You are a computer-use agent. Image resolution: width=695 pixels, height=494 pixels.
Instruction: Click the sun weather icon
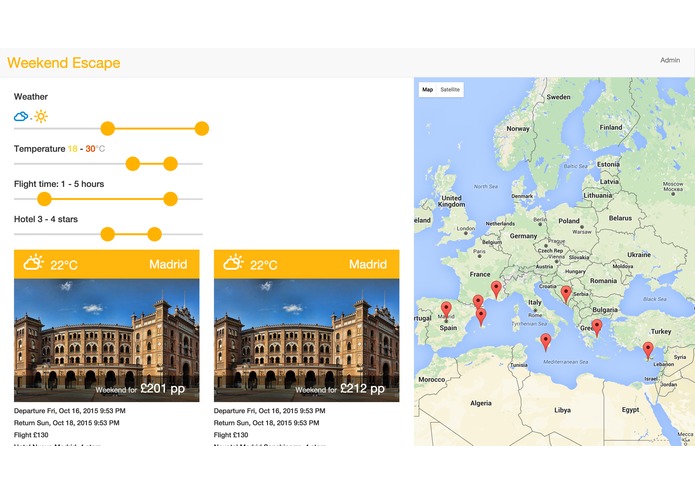coord(41,116)
